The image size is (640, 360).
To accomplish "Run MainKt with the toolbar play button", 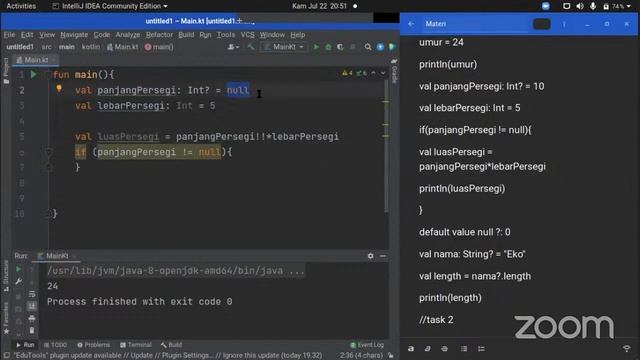I will coord(316,47).
